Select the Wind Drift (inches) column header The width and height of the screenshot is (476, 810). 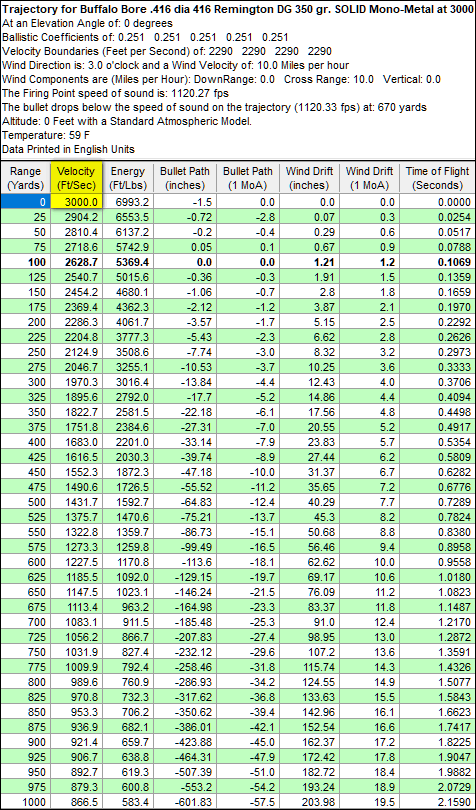coord(310,178)
